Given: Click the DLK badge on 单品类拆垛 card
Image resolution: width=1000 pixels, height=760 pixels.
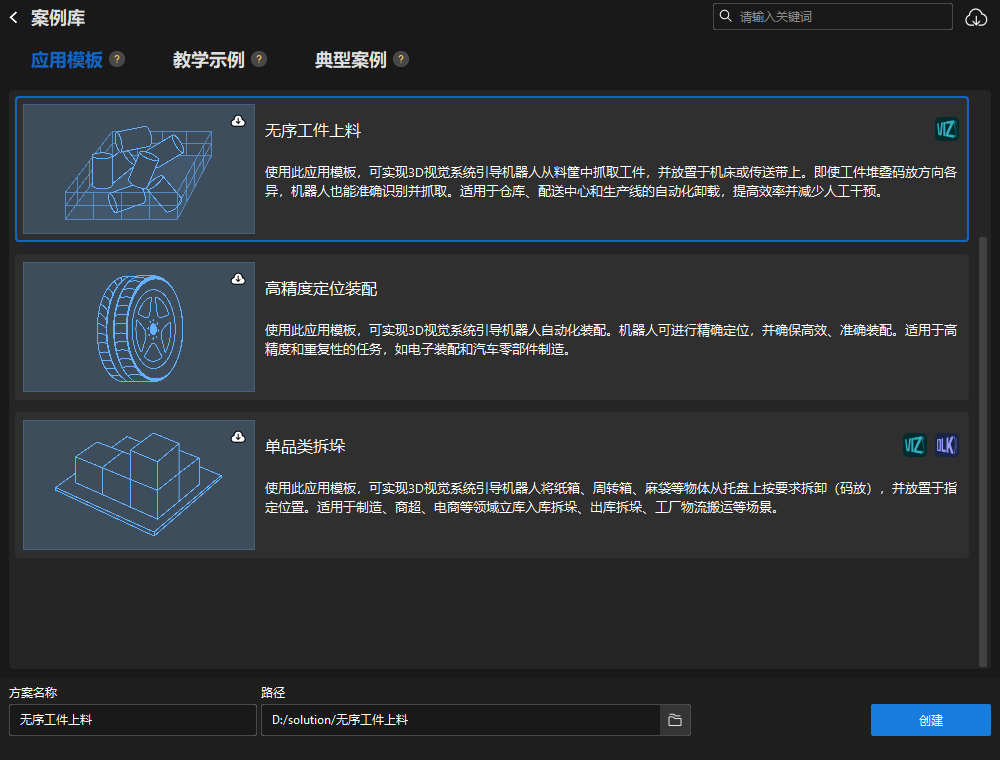Looking at the screenshot, I should 945,445.
